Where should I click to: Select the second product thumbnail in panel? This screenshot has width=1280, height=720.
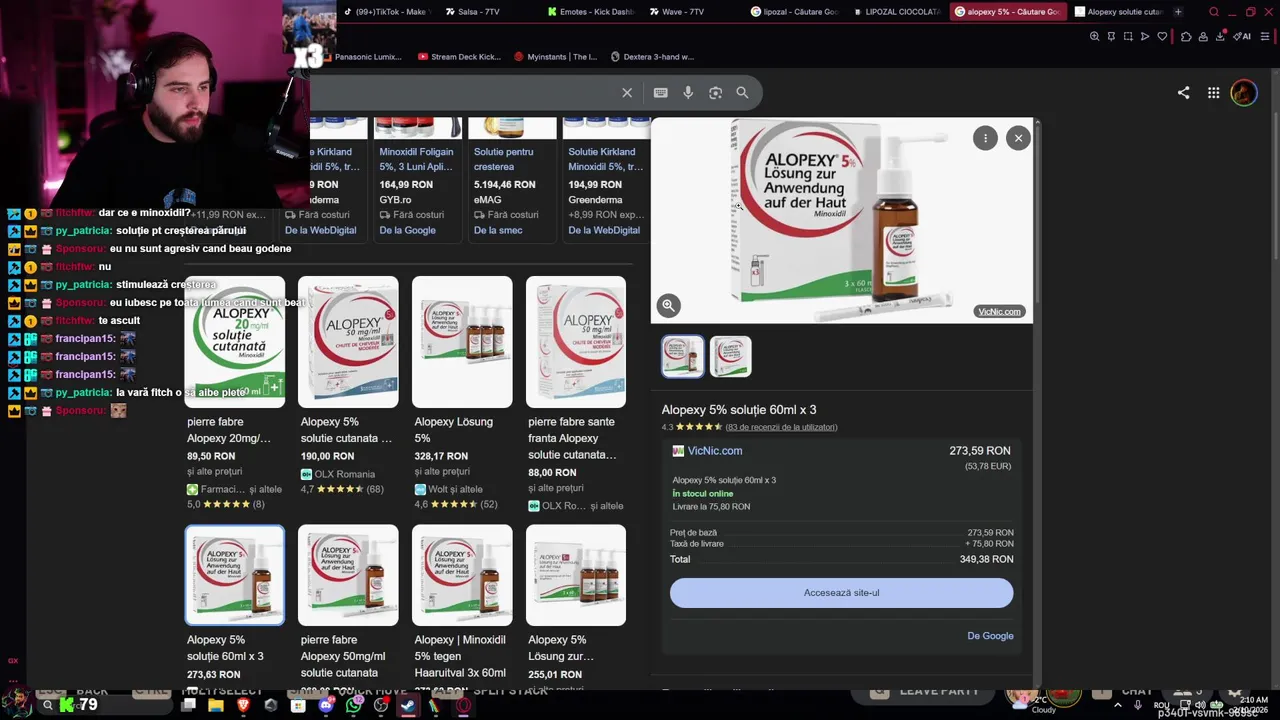coord(730,356)
